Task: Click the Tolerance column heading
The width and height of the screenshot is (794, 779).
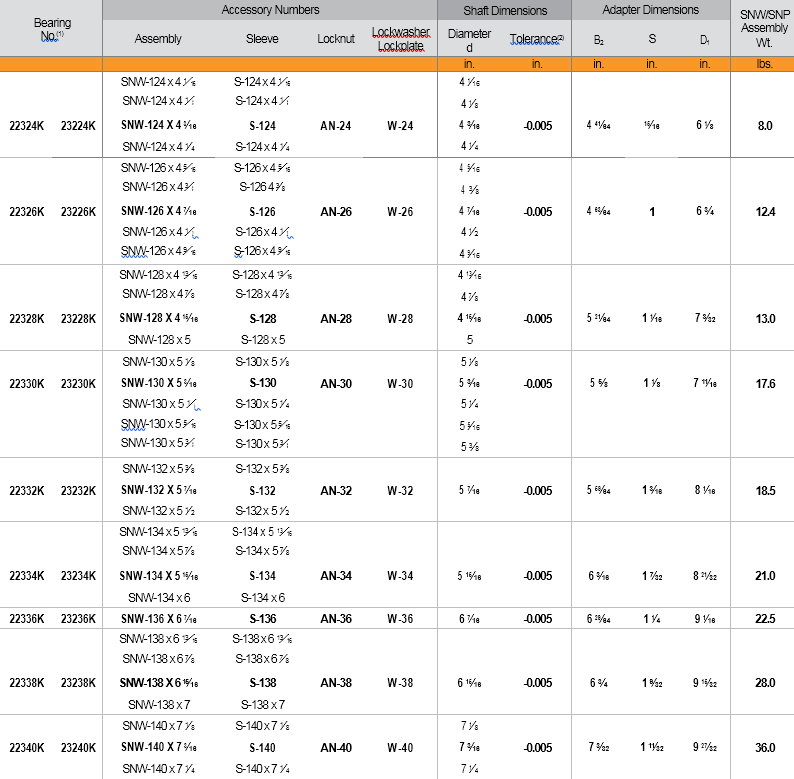Action: (537, 39)
